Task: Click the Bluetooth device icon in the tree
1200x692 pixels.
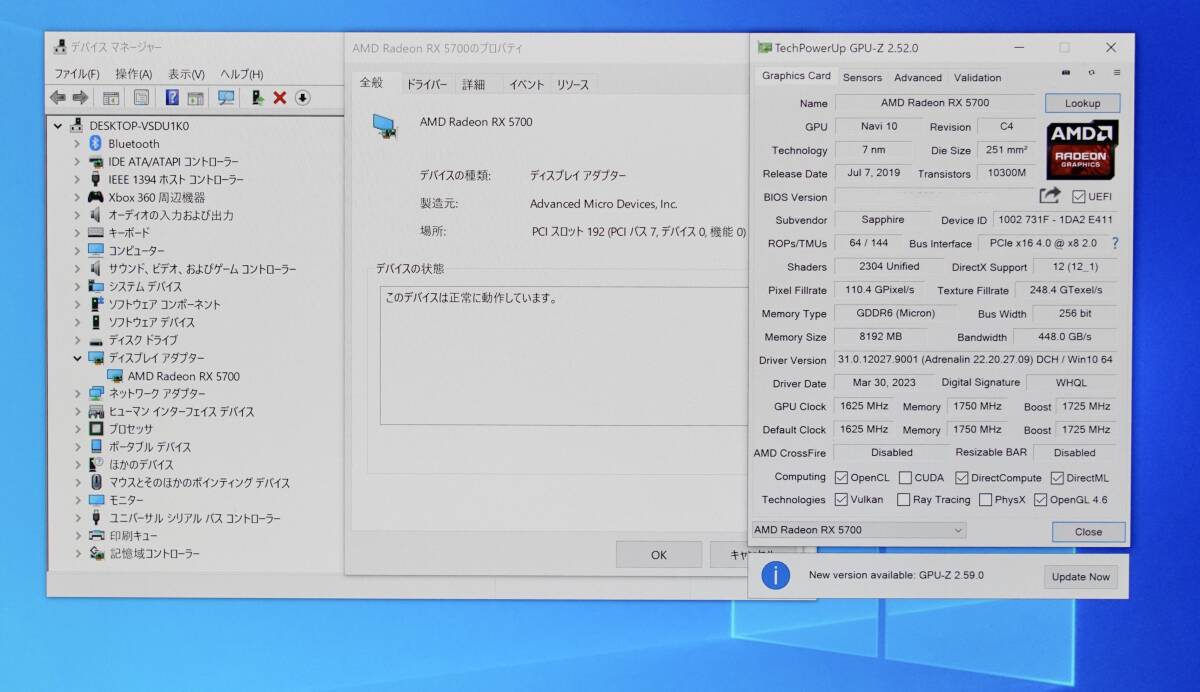Action: [x=97, y=143]
